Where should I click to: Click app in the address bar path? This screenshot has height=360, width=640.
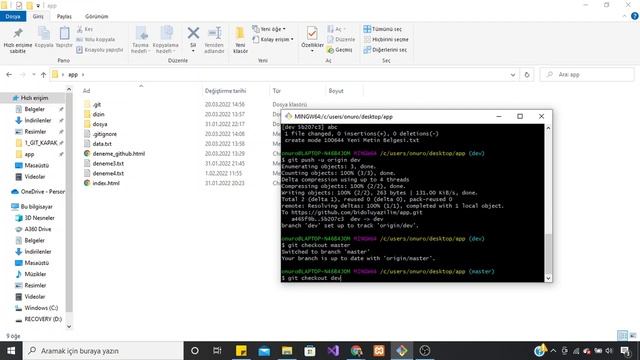pyautogui.click(x=73, y=75)
